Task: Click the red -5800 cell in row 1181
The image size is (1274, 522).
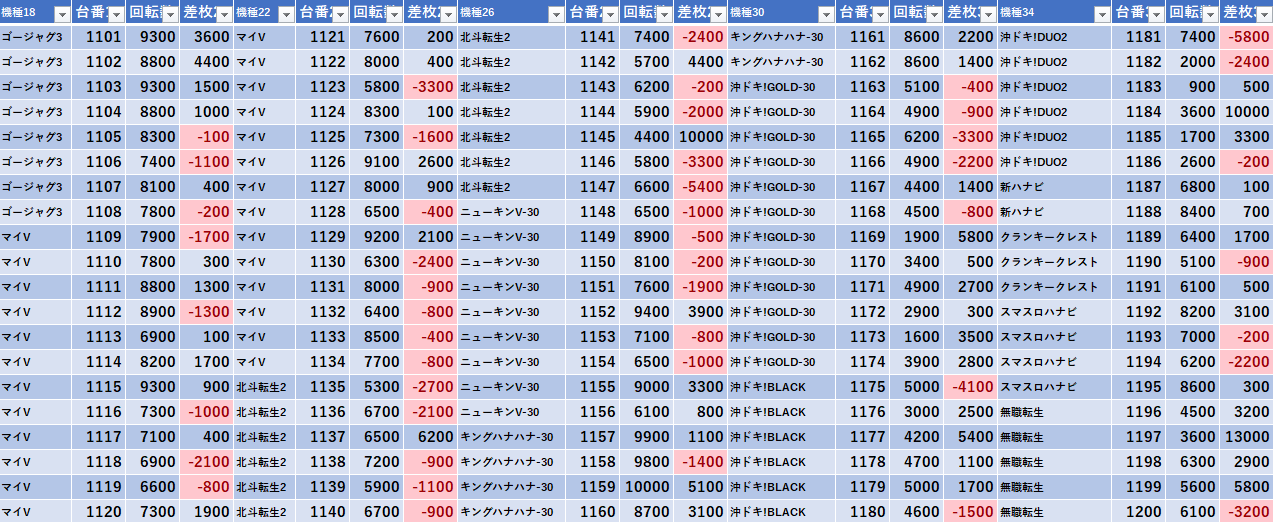Action: 1246,37
